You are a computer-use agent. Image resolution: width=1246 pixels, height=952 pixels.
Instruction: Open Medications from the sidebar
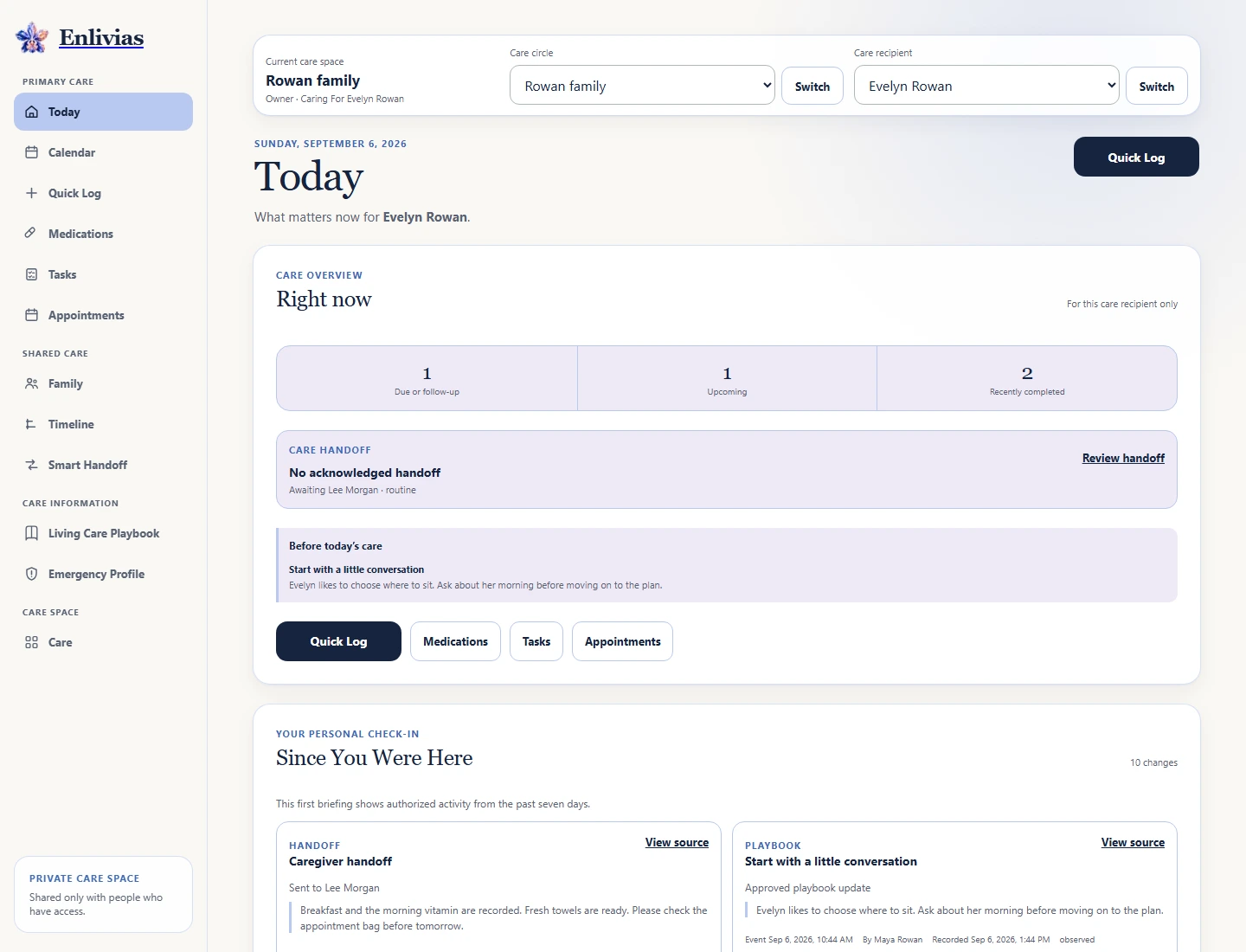[103, 234]
